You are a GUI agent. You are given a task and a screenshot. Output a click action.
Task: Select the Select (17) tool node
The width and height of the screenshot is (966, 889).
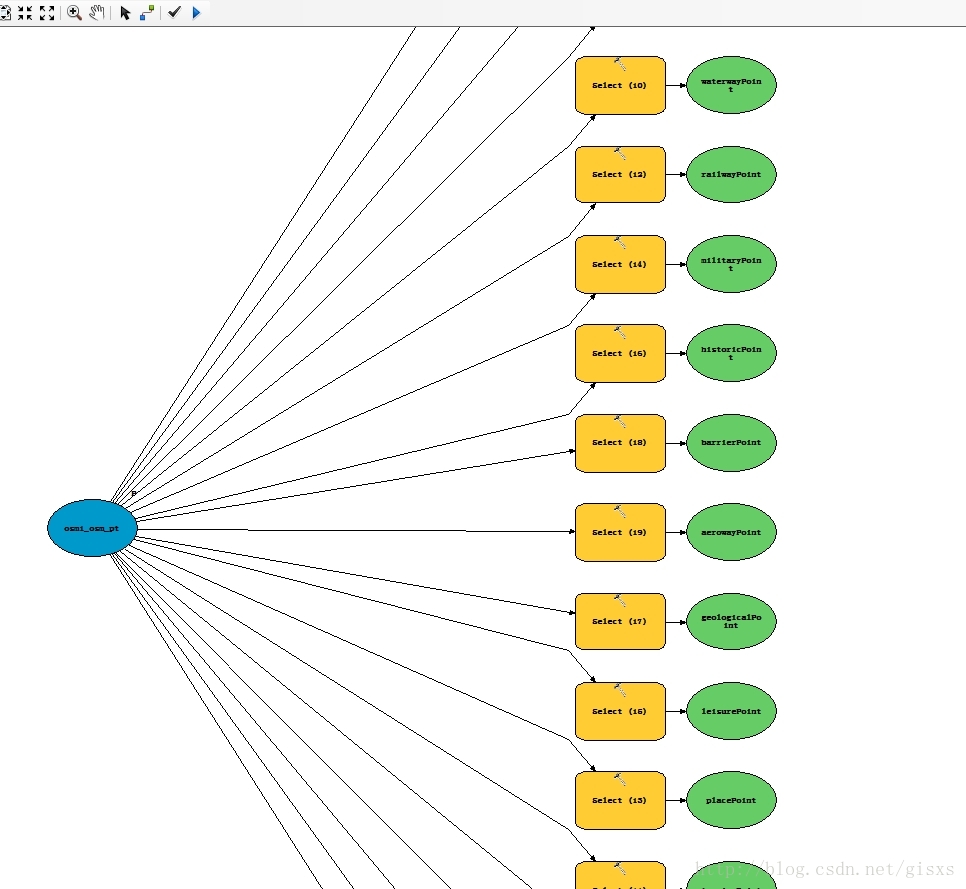(x=620, y=622)
